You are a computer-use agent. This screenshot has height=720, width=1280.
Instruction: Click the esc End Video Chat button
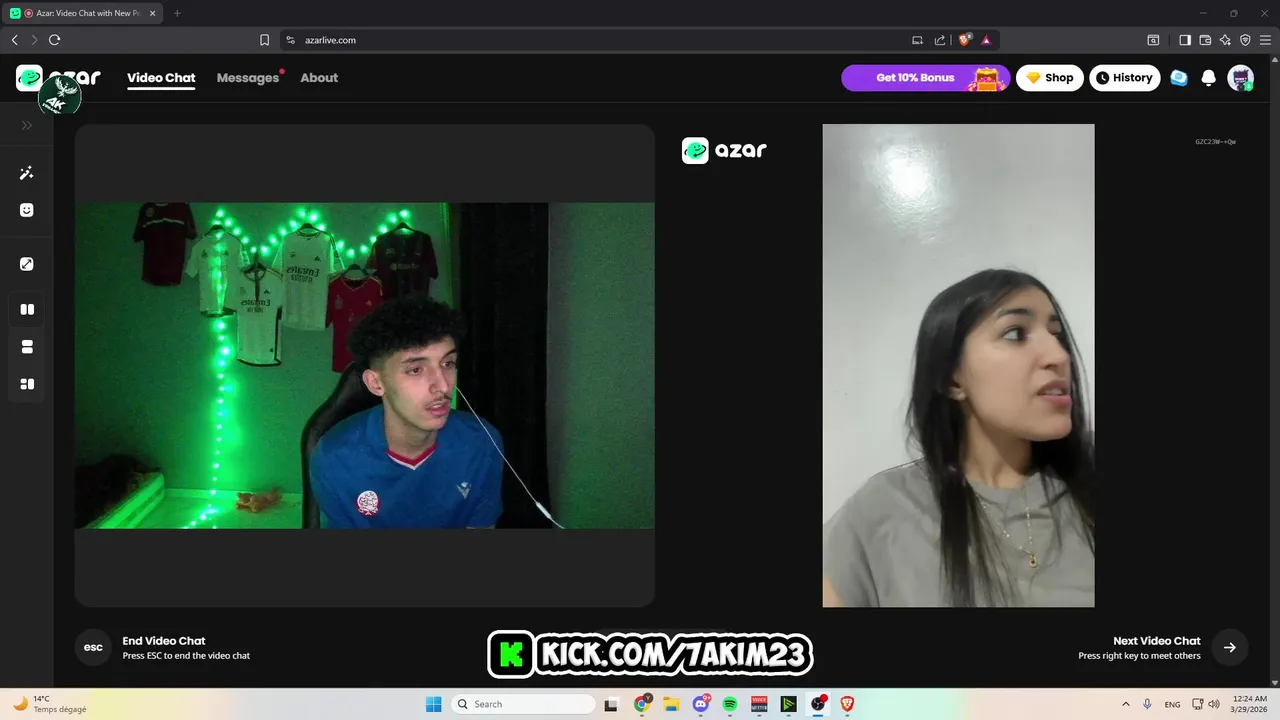coord(93,647)
